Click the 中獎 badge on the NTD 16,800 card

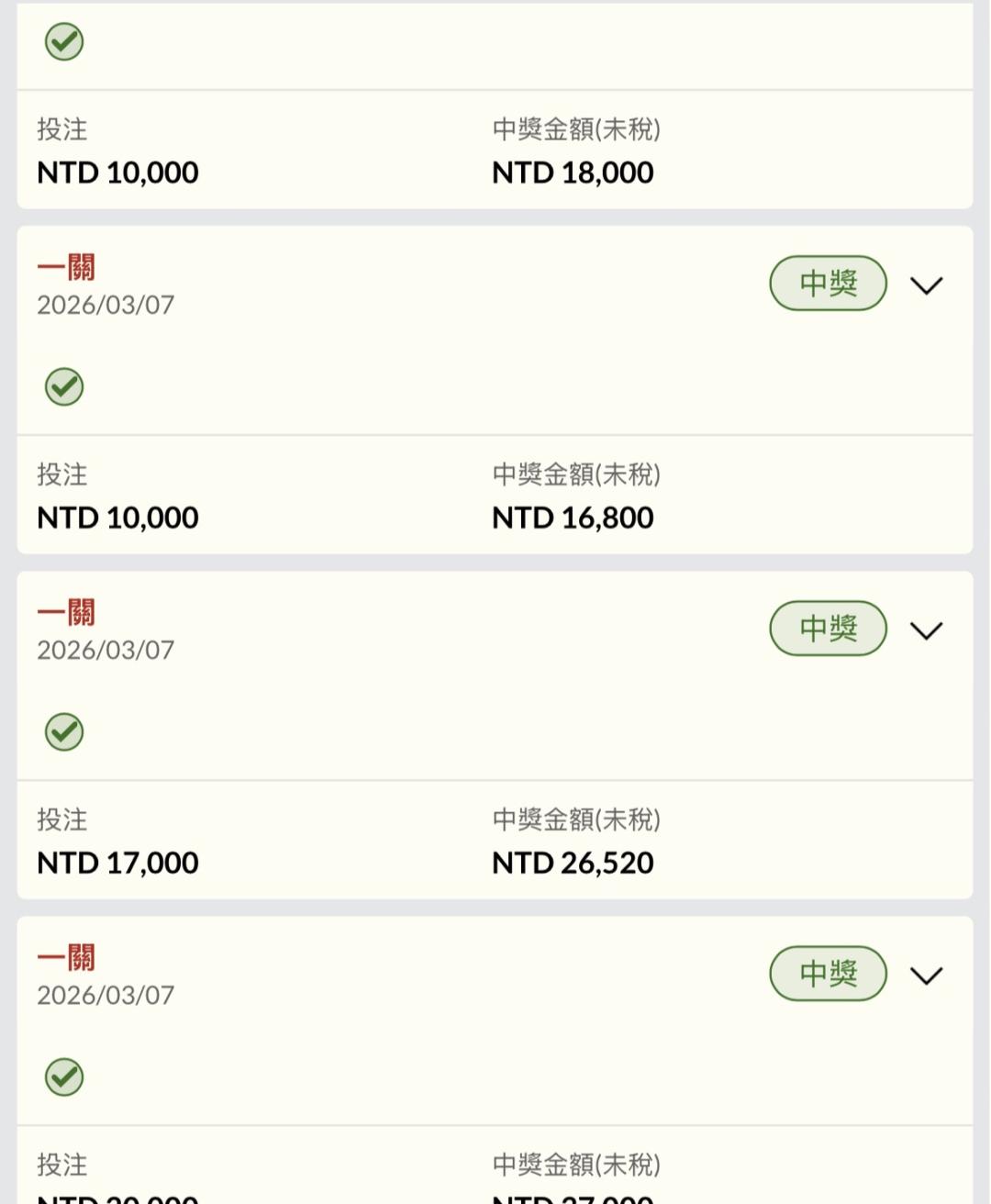[828, 284]
